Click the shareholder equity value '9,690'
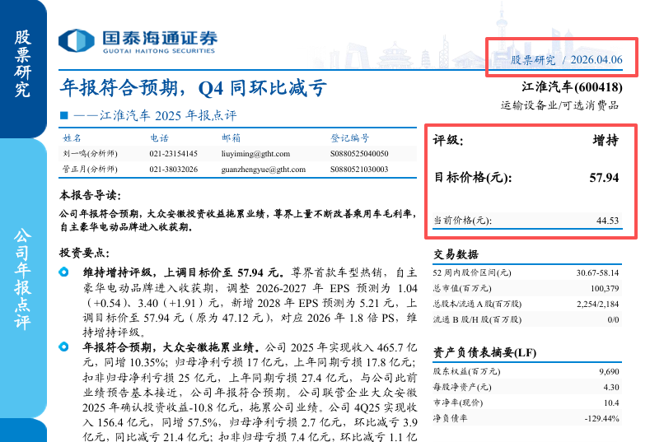Image resolution: width=650 pixels, height=442 pixels. pos(609,372)
